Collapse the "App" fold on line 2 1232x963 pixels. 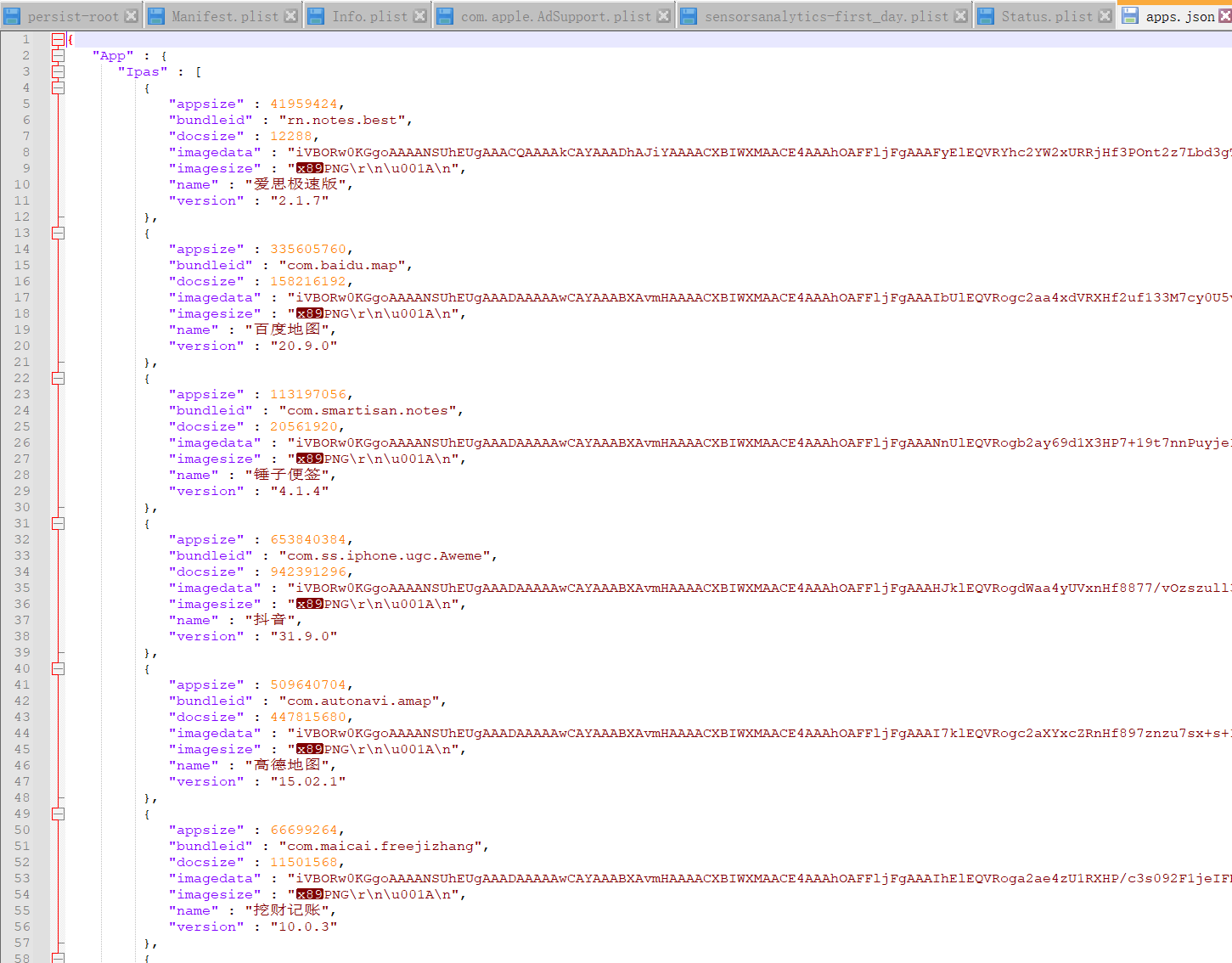[58, 55]
